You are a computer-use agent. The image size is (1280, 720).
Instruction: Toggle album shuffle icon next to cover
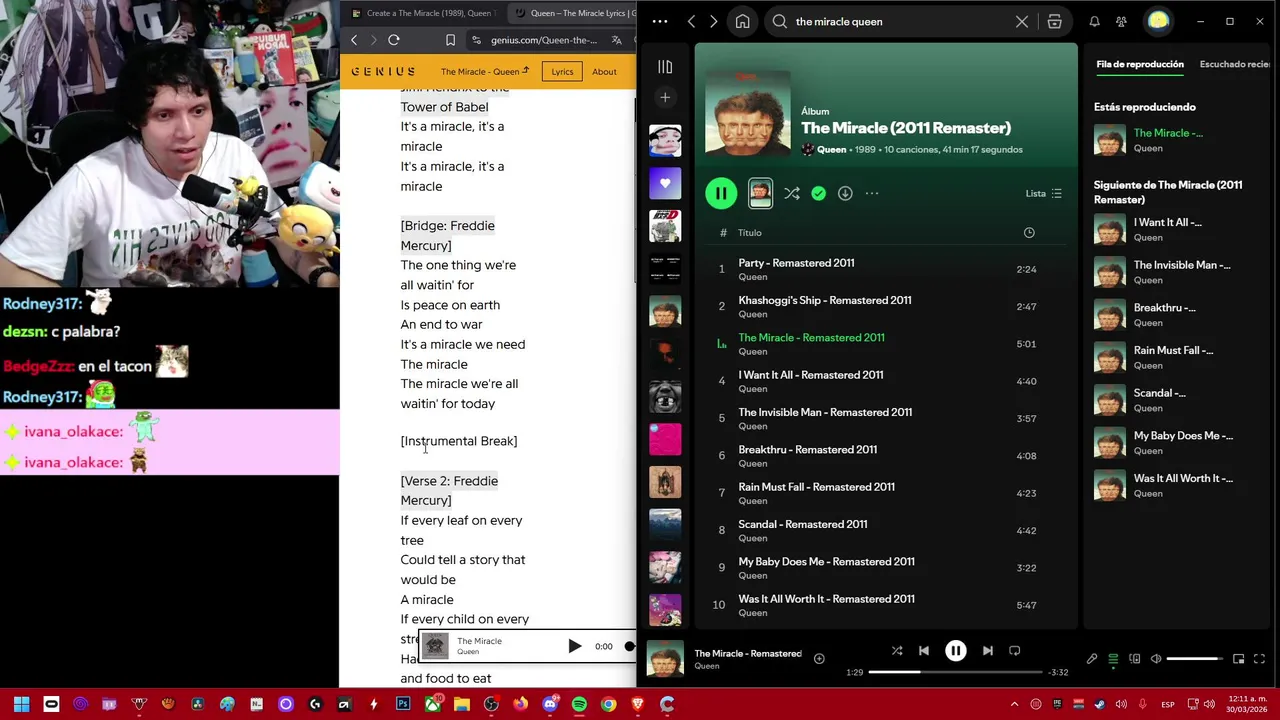click(792, 194)
